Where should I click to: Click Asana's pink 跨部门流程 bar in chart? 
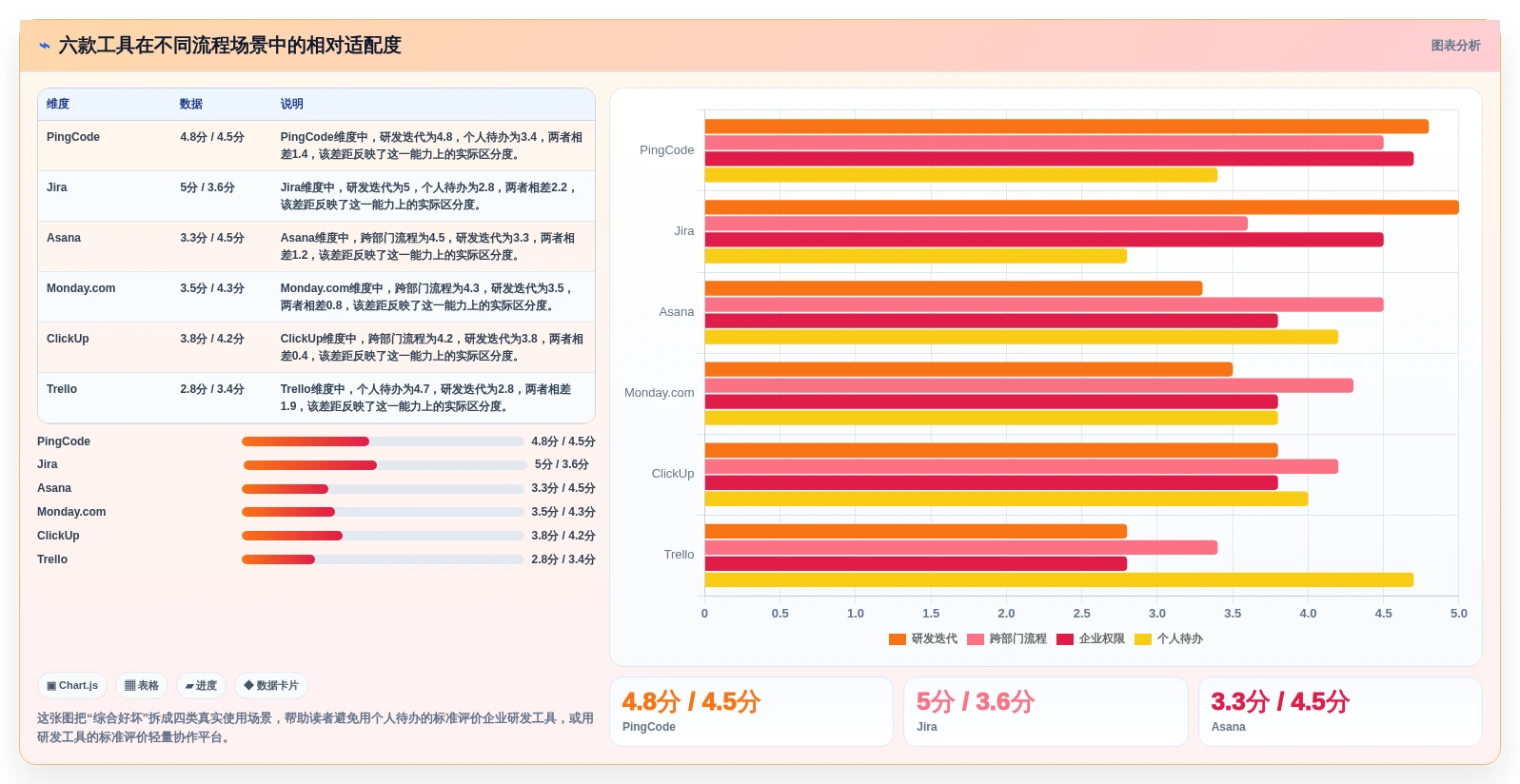tap(1043, 304)
